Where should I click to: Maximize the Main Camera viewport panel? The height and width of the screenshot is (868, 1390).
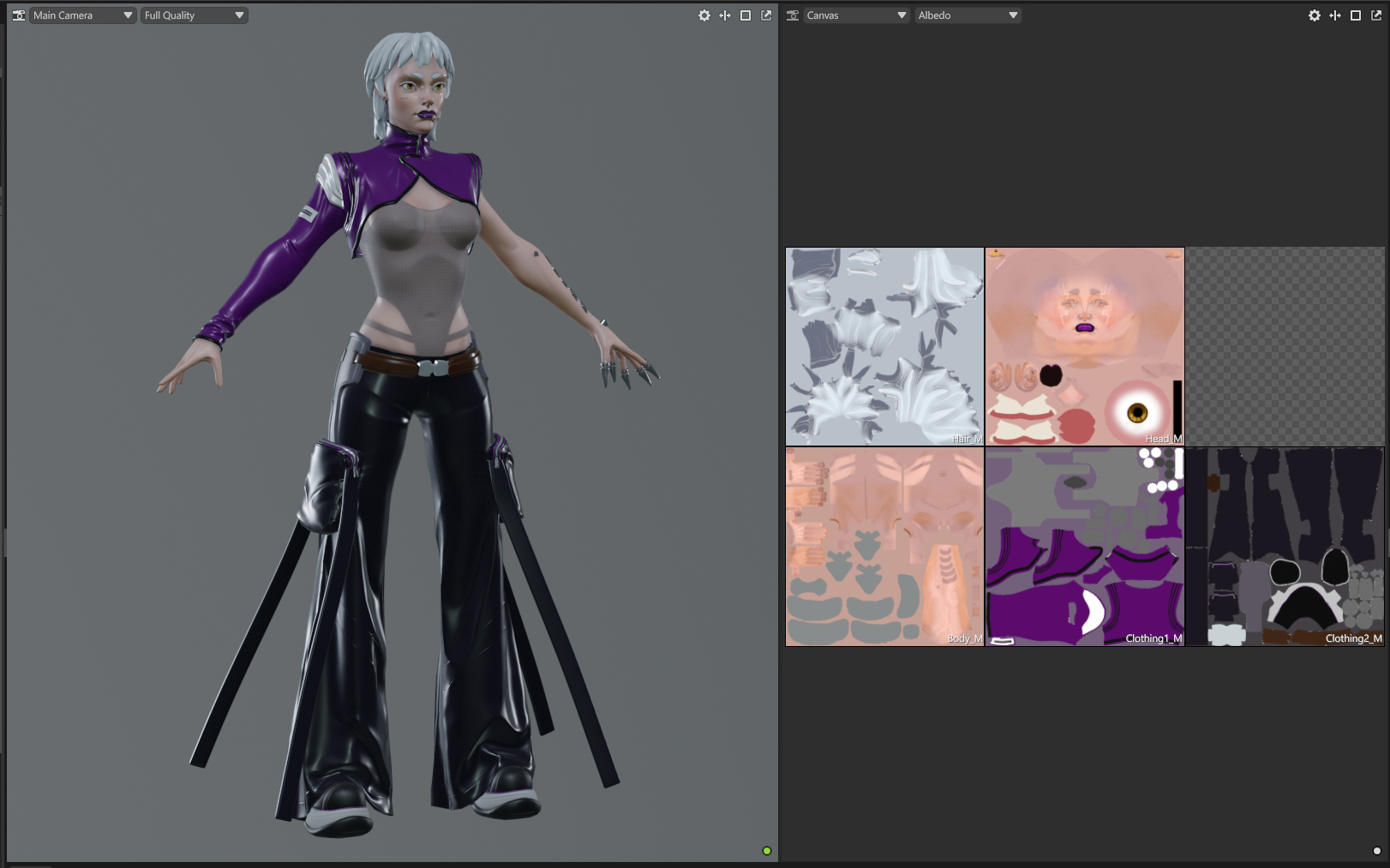[x=746, y=15]
